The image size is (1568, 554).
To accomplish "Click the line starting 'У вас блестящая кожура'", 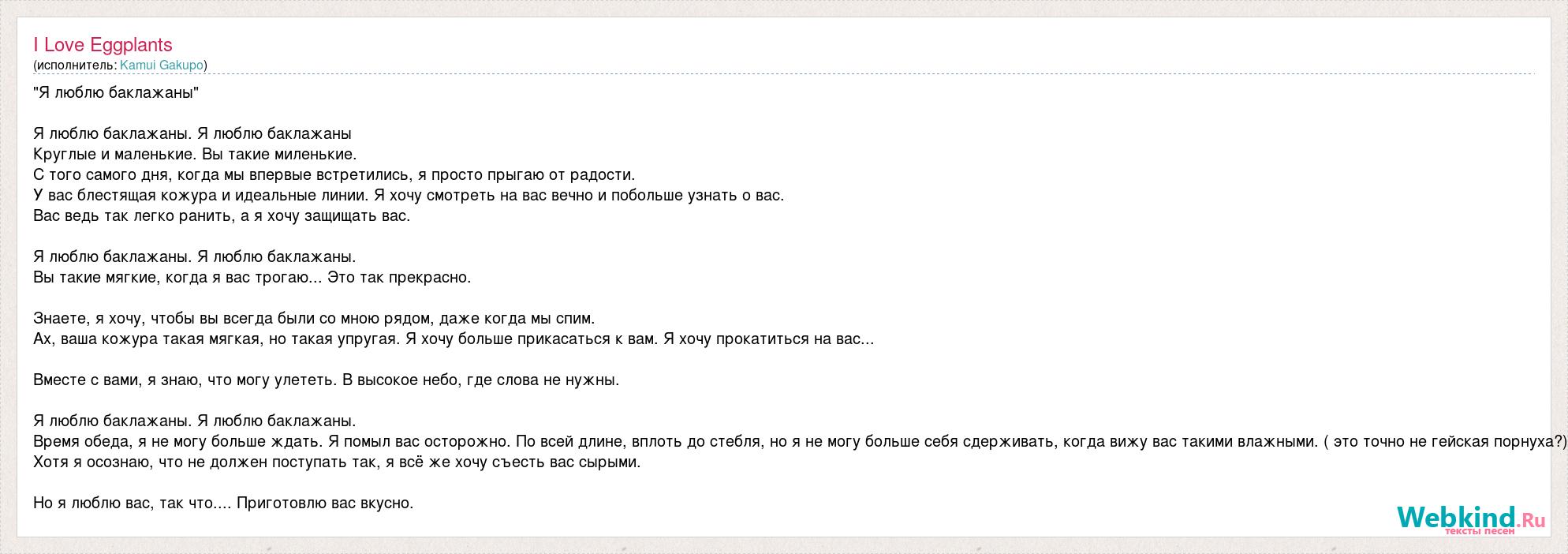I will [409, 196].
